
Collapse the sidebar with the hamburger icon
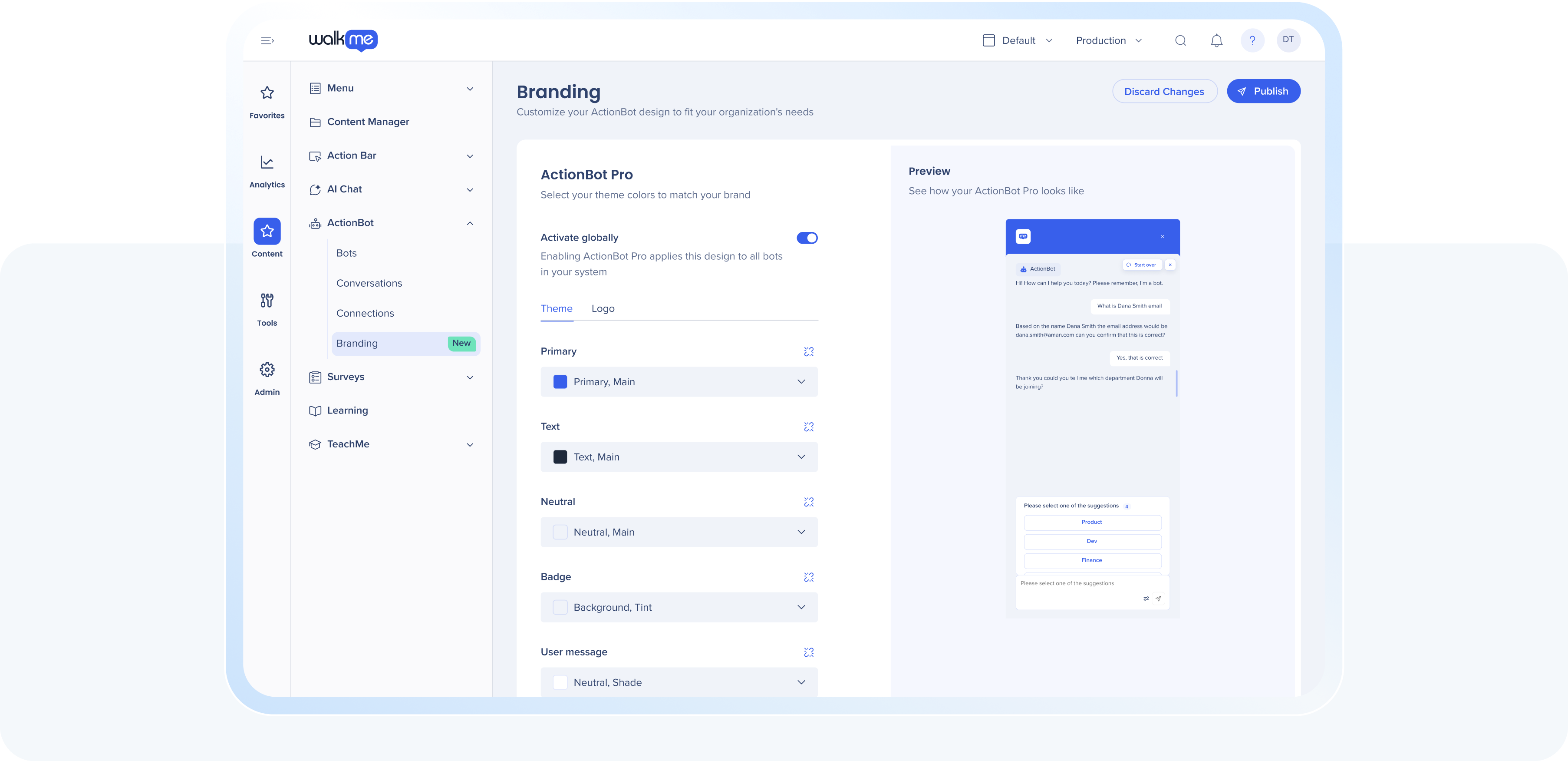tap(267, 41)
